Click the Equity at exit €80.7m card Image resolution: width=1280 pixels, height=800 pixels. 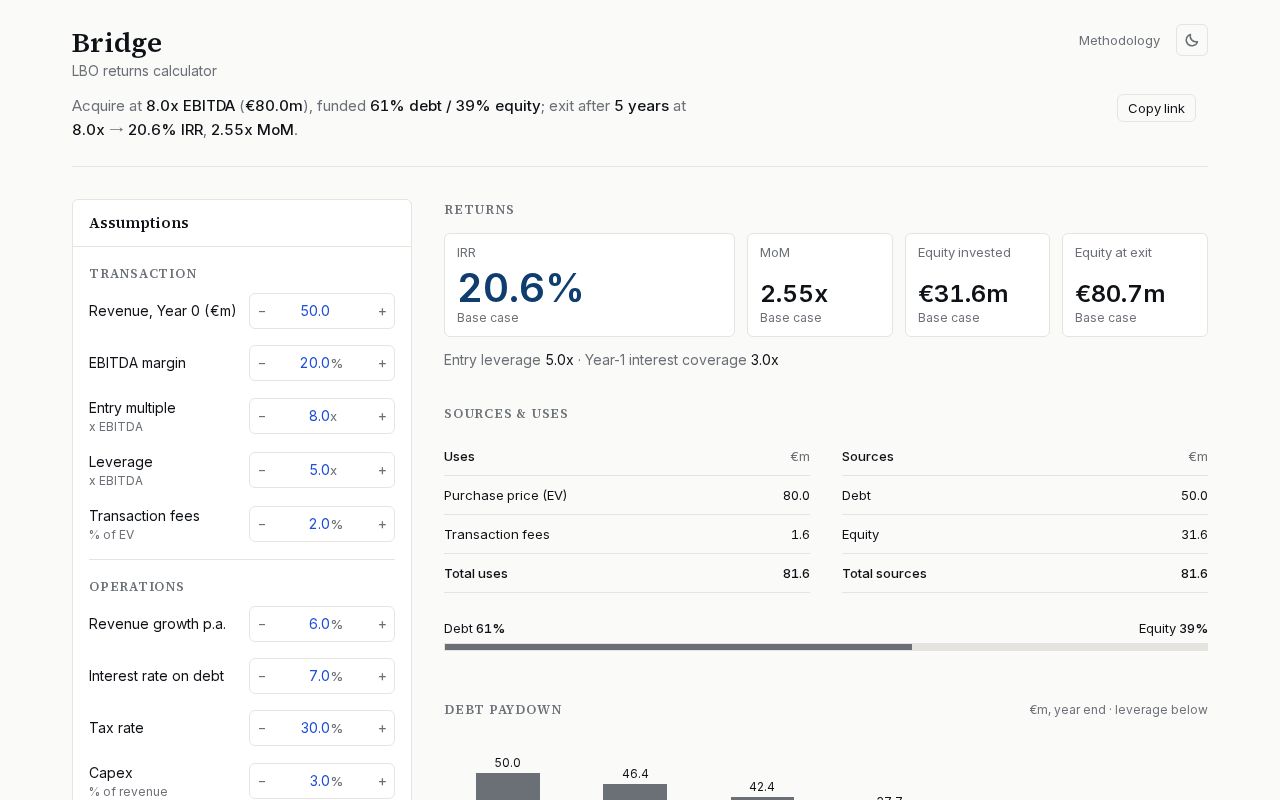point(1135,285)
